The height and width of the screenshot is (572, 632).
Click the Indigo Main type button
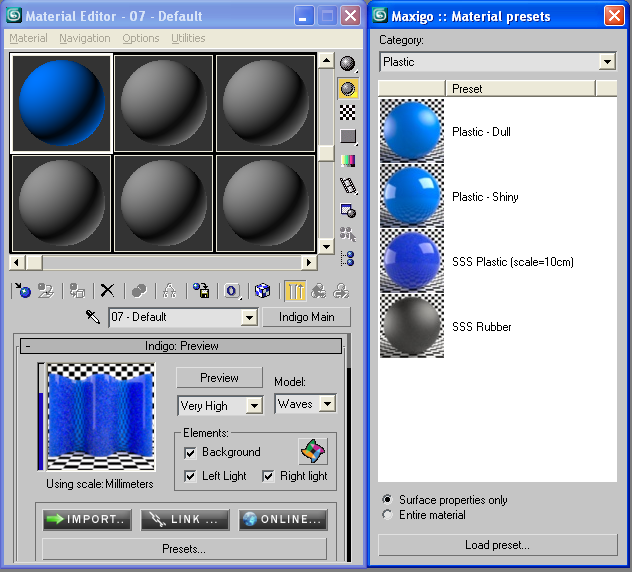click(x=307, y=317)
